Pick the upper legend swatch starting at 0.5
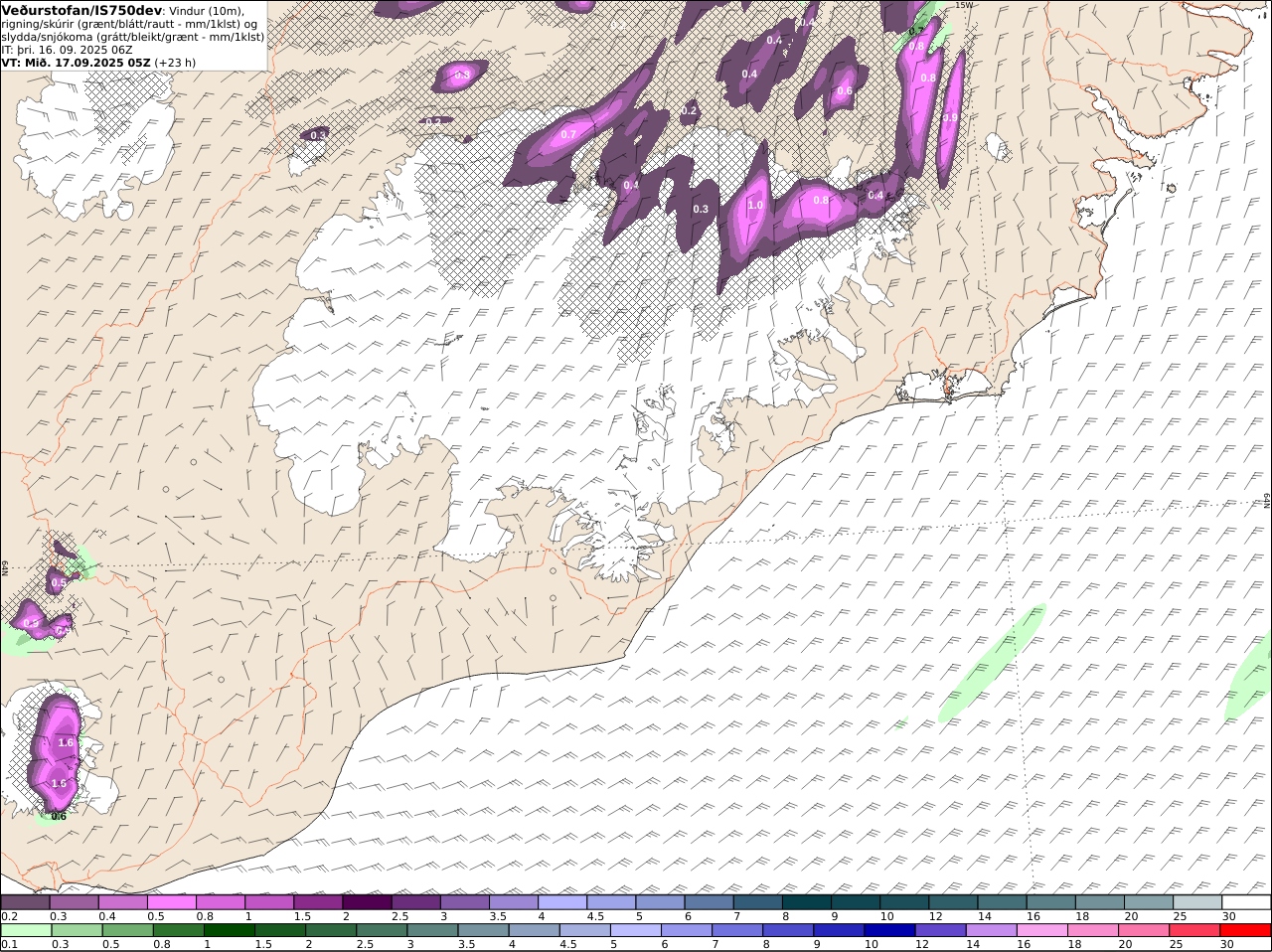1272x952 pixels. click(x=172, y=902)
